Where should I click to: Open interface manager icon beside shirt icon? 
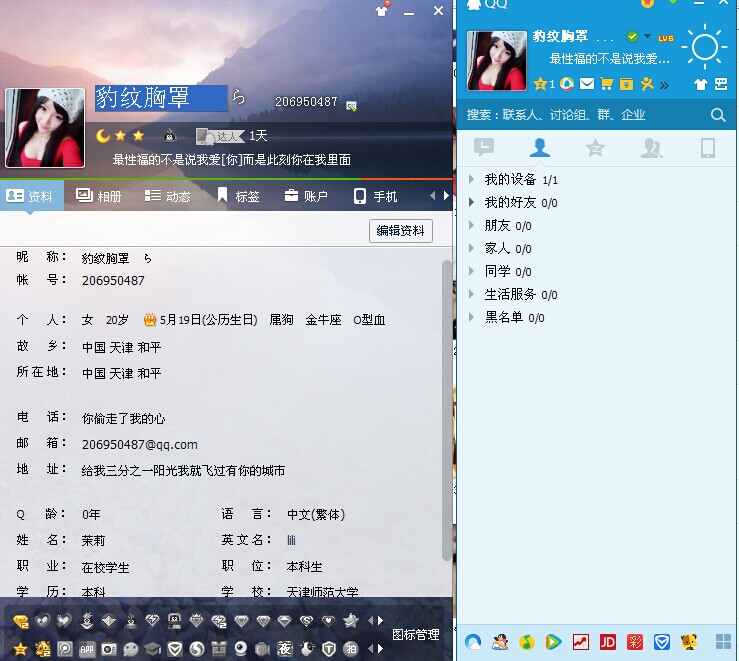point(721,84)
